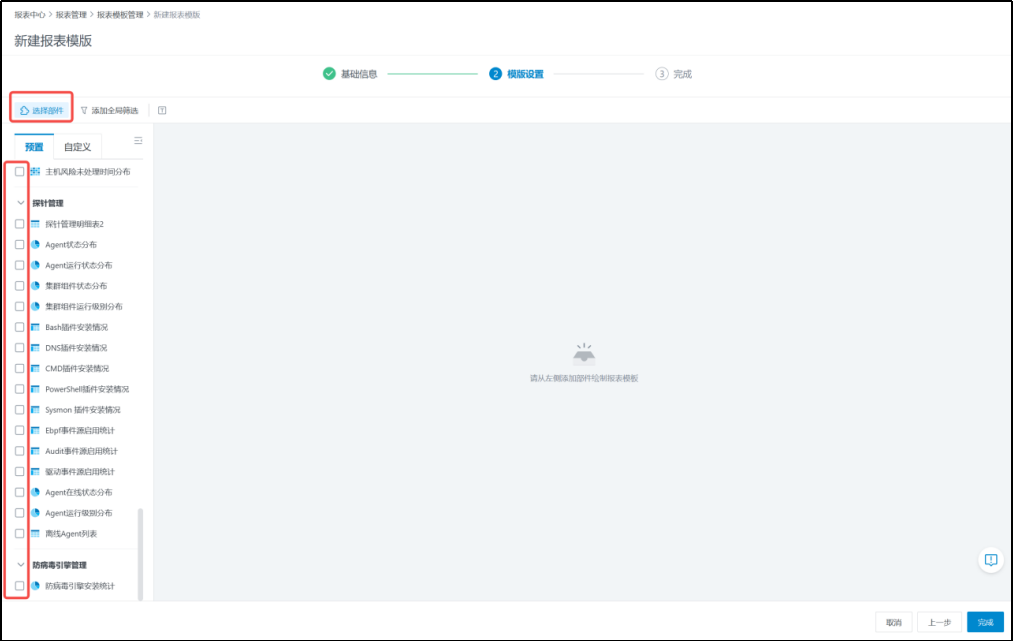Screen dimensions: 1013x641
Task: Click the Sysmon 插件安装情况 label
Action: 83,410
